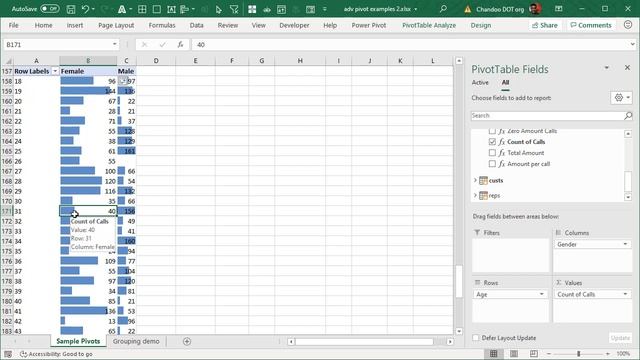
Task: Check the Zero Amount Calls field
Action: click(x=492, y=131)
